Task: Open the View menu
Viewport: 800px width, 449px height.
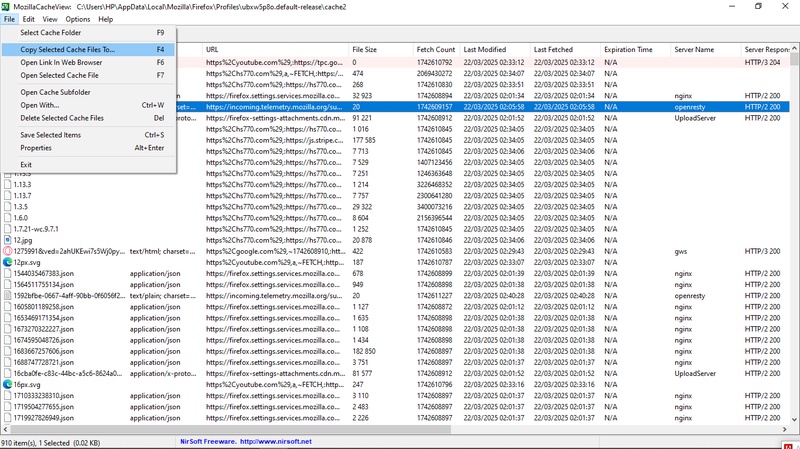Action: (52, 19)
